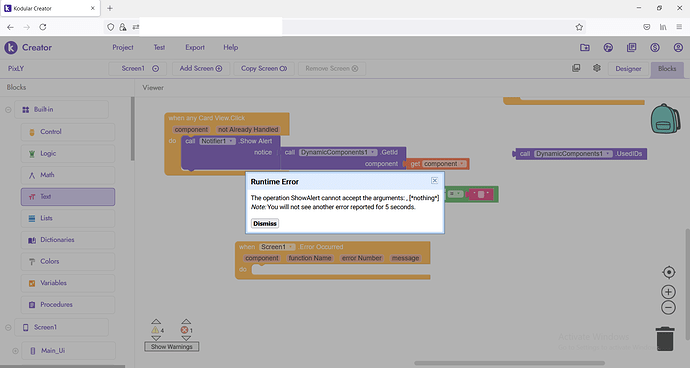This screenshot has height=368, width=690.
Task: Select the Screen1 component in blocks tree
Action: coord(61,328)
